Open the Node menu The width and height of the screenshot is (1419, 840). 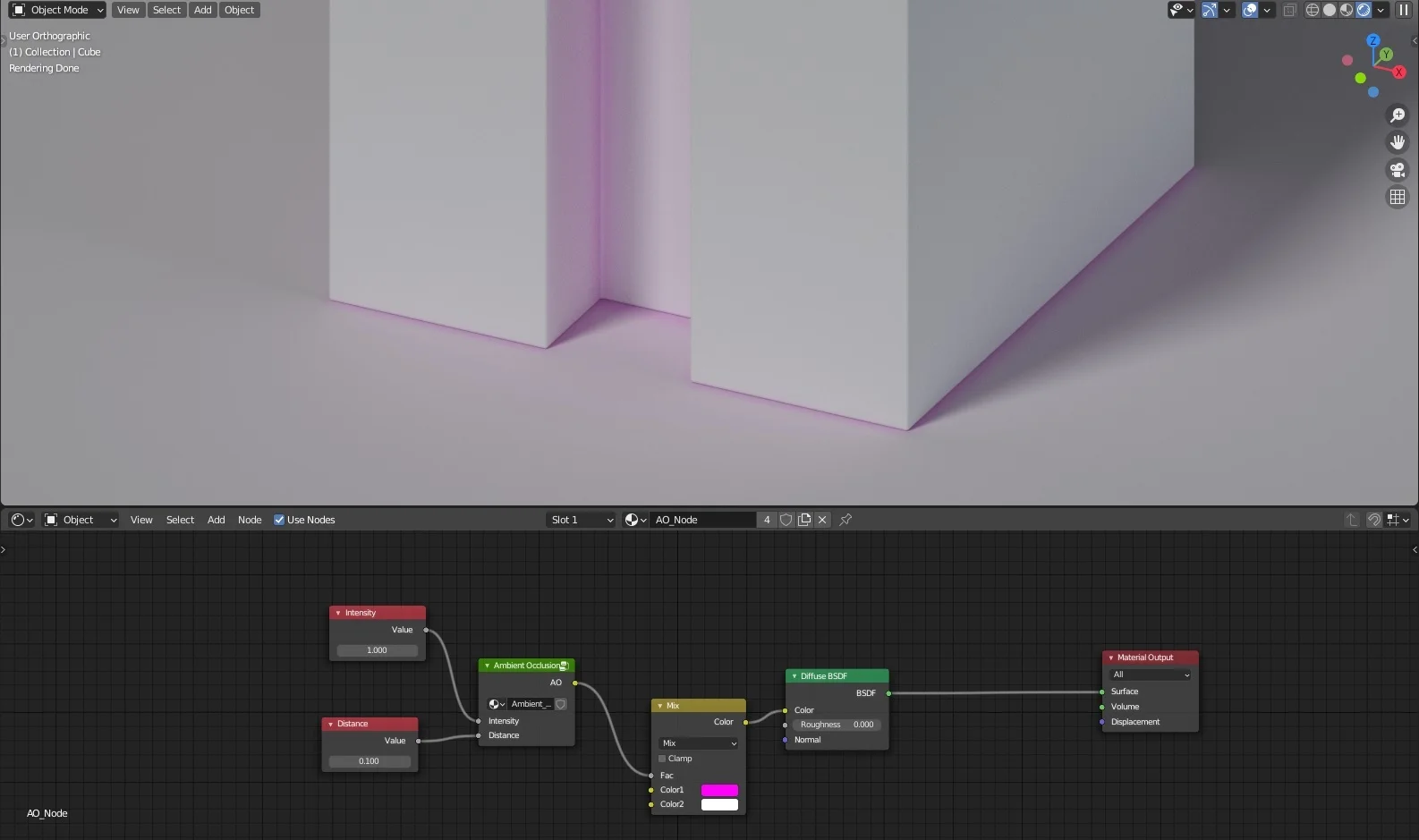(x=250, y=520)
